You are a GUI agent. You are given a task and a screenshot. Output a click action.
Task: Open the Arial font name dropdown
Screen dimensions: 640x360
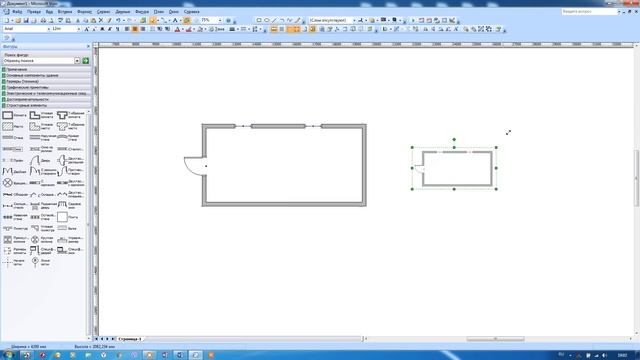click(x=49, y=29)
